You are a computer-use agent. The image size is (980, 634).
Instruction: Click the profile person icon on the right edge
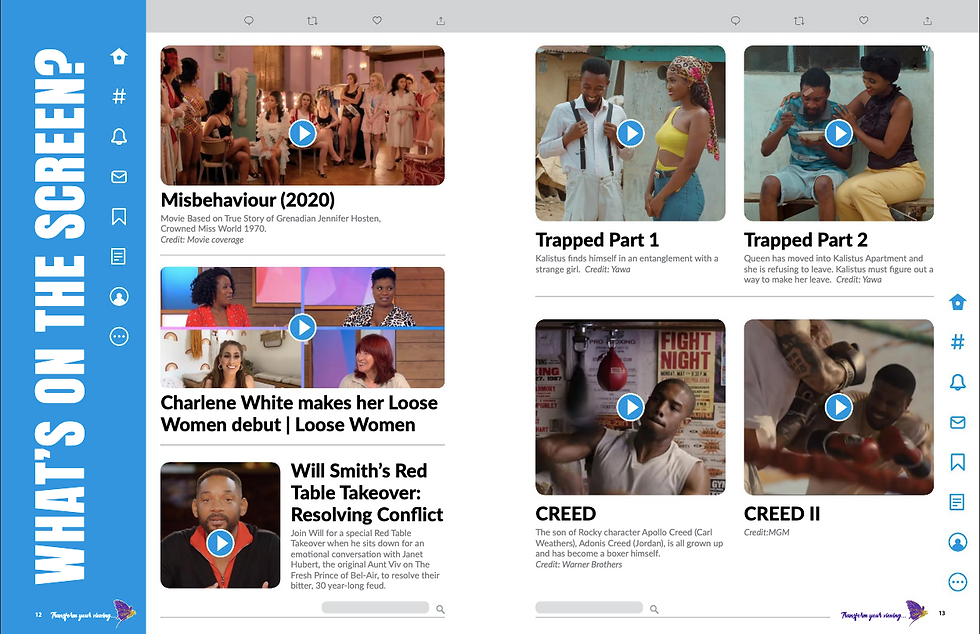(958, 542)
